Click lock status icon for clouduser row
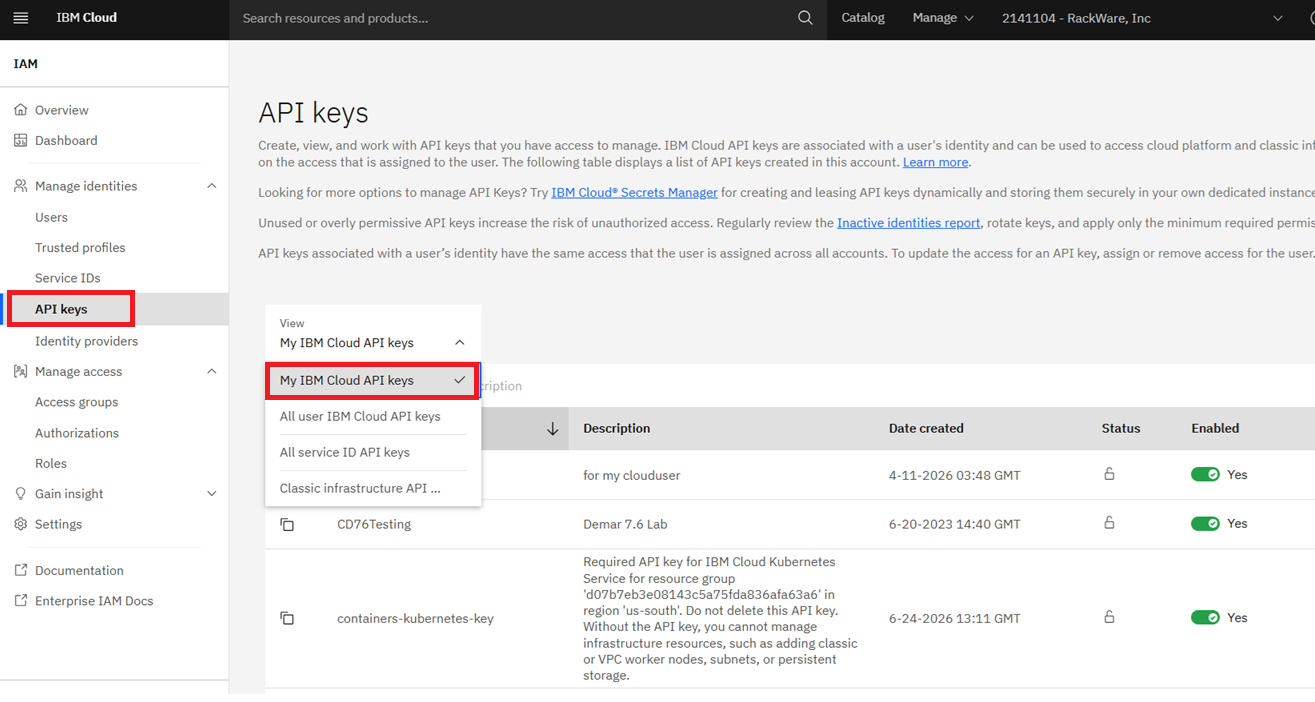 tap(1109, 474)
